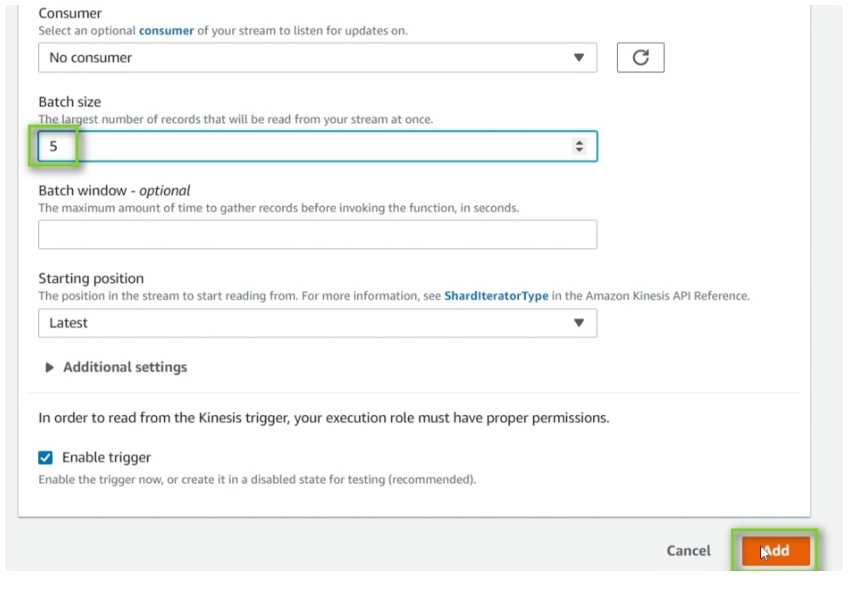
Task: Click the Additional settings disclosure triangle
Action: pos(49,367)
